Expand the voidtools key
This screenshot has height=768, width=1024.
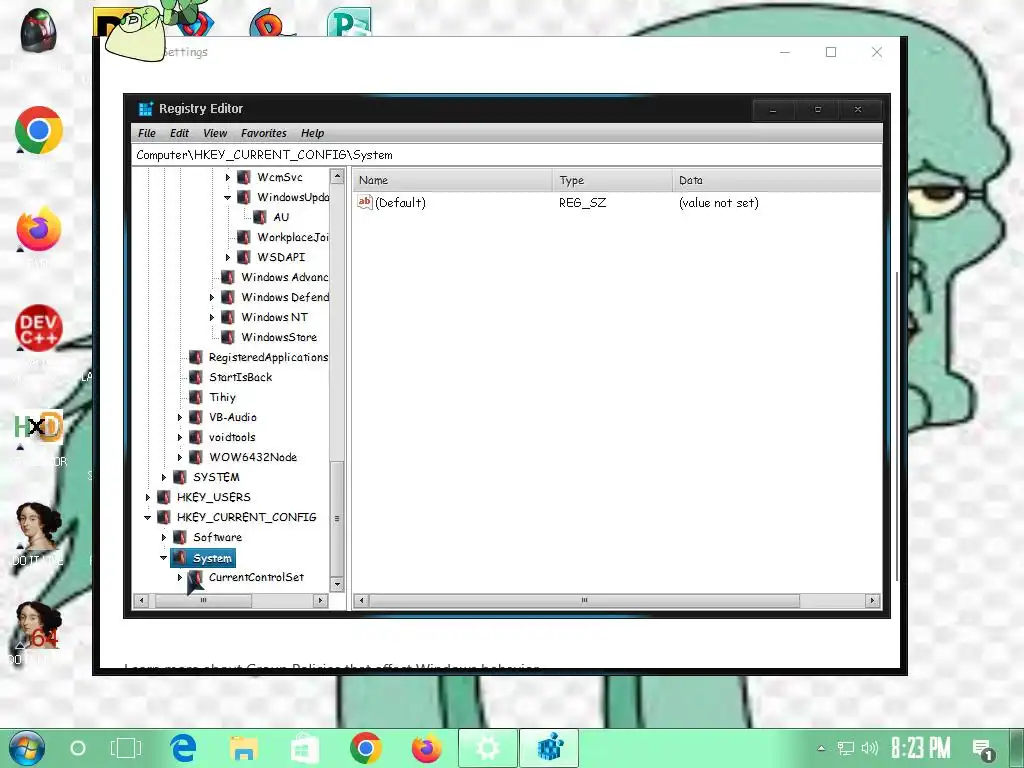[180, 438]
